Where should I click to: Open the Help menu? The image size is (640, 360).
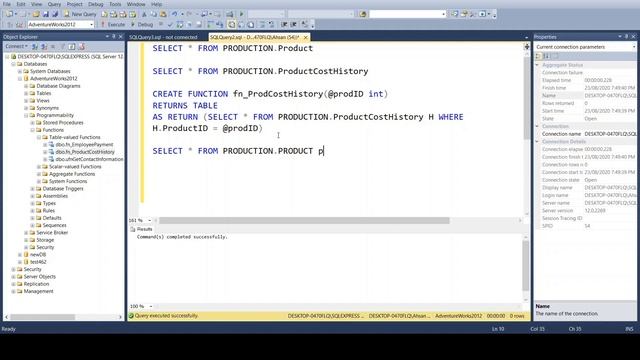click(x=157, y=4)
